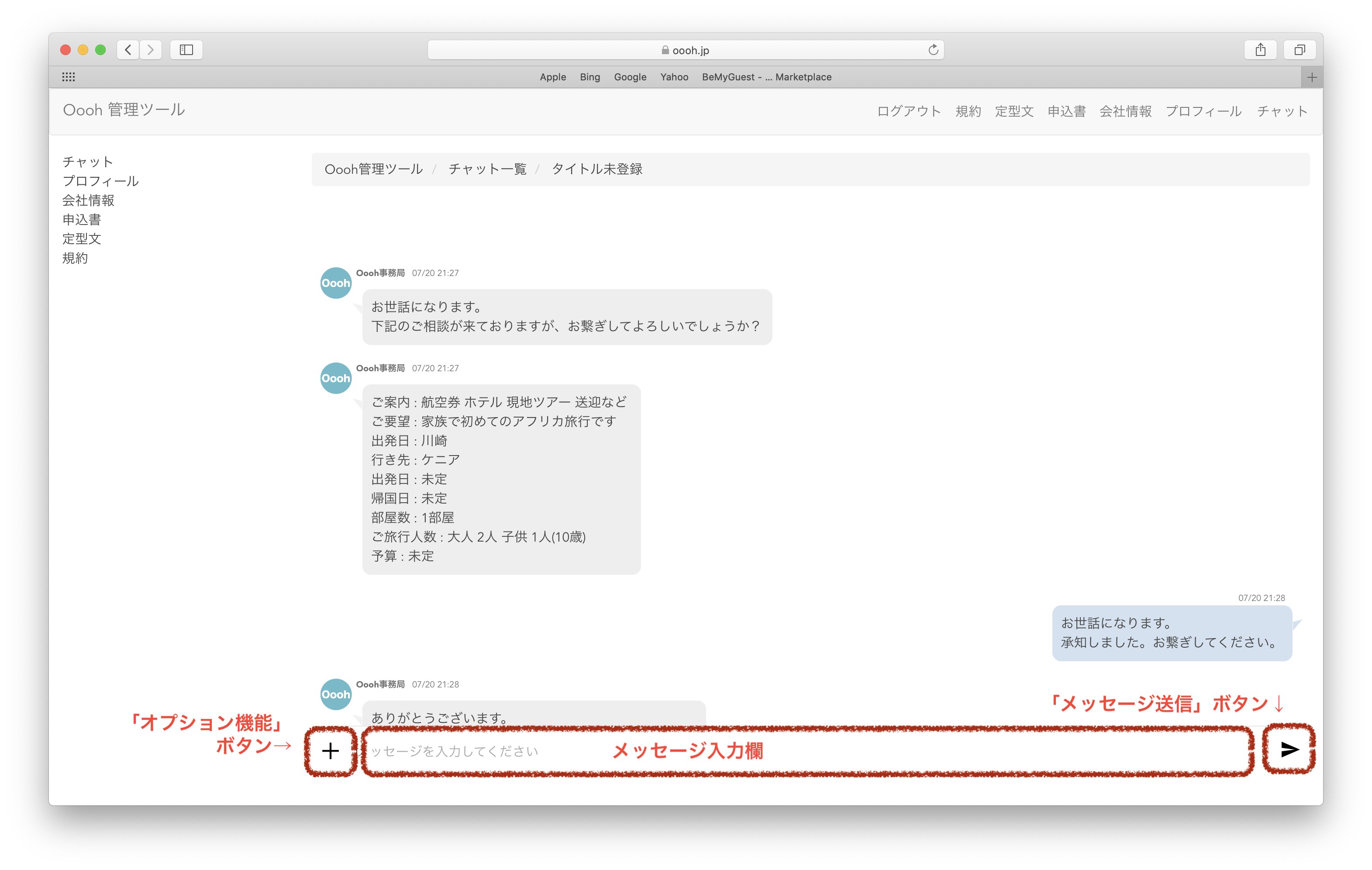Open プロフィール in top navigation
This screenshot has height=870, width=1372.
point(1203,111)
